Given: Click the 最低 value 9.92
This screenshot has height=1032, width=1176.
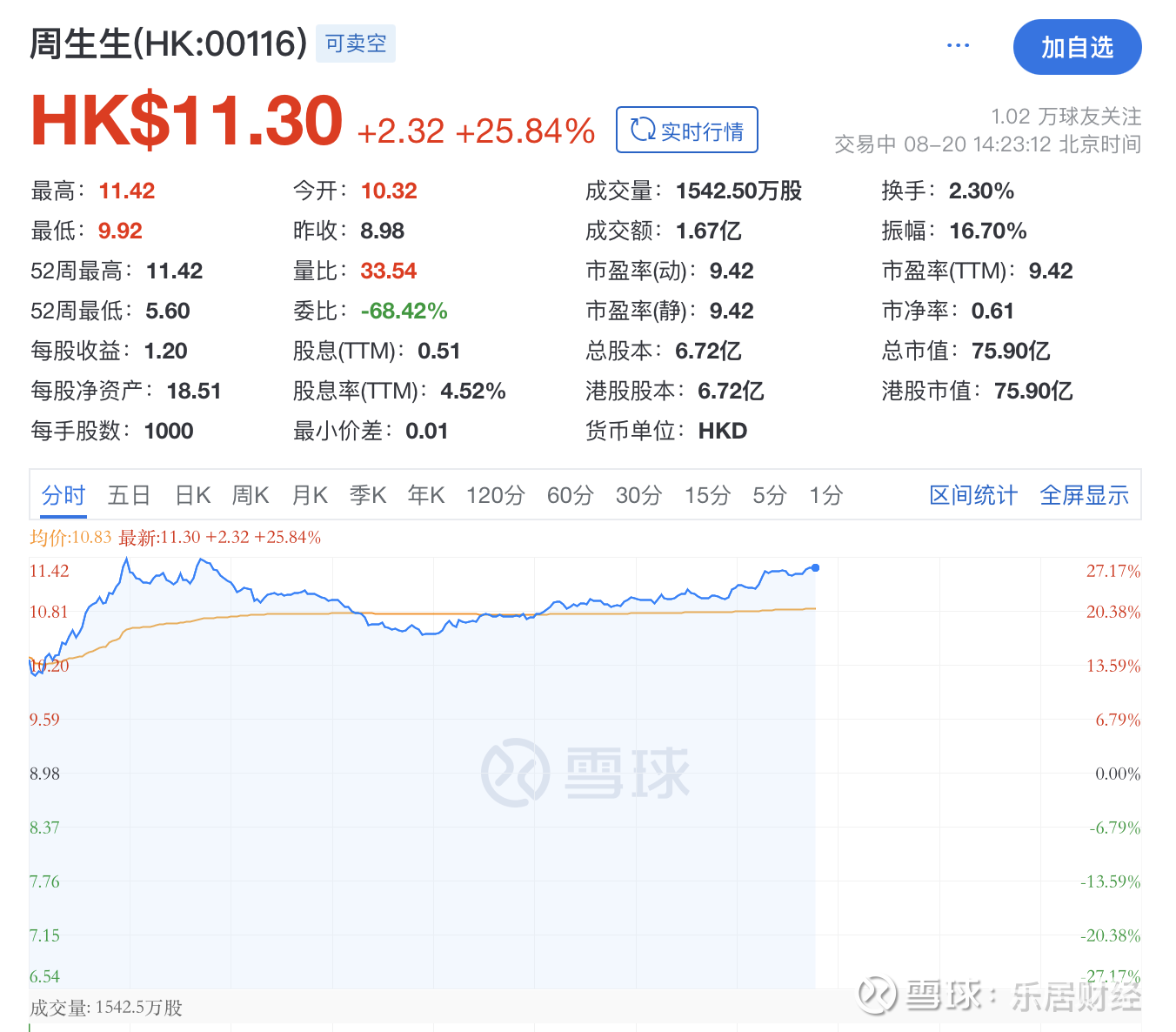Looking at the screenshot, I should 120,231.
